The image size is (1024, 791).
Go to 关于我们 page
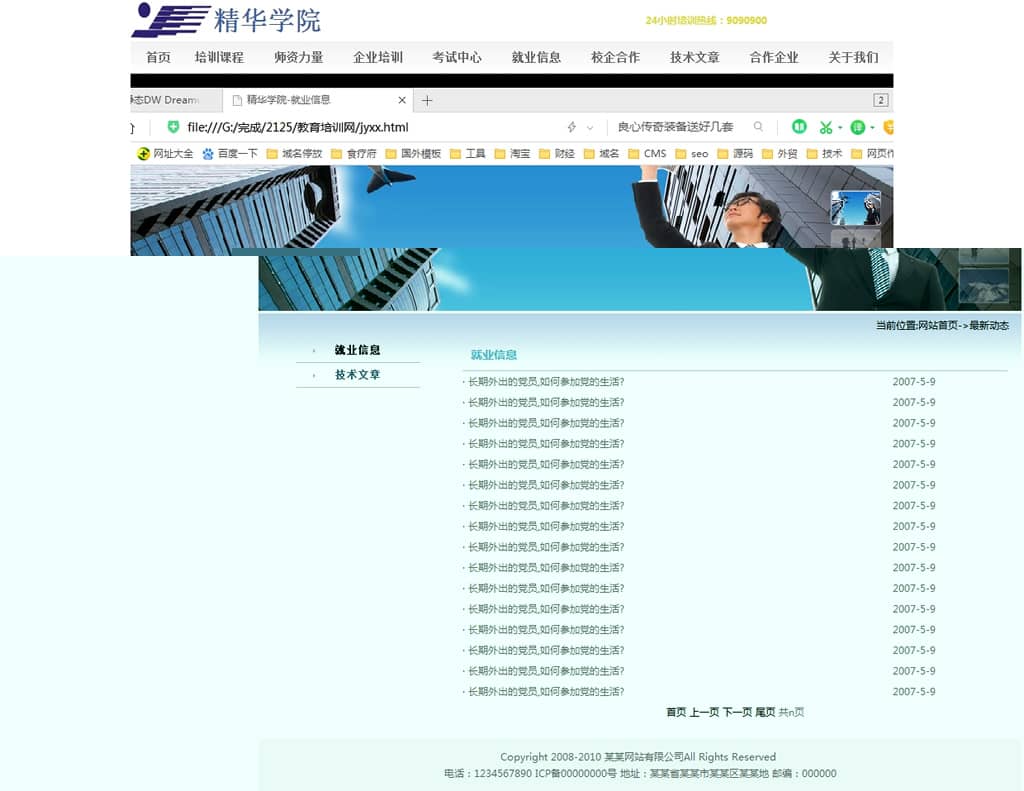(853, 57)
